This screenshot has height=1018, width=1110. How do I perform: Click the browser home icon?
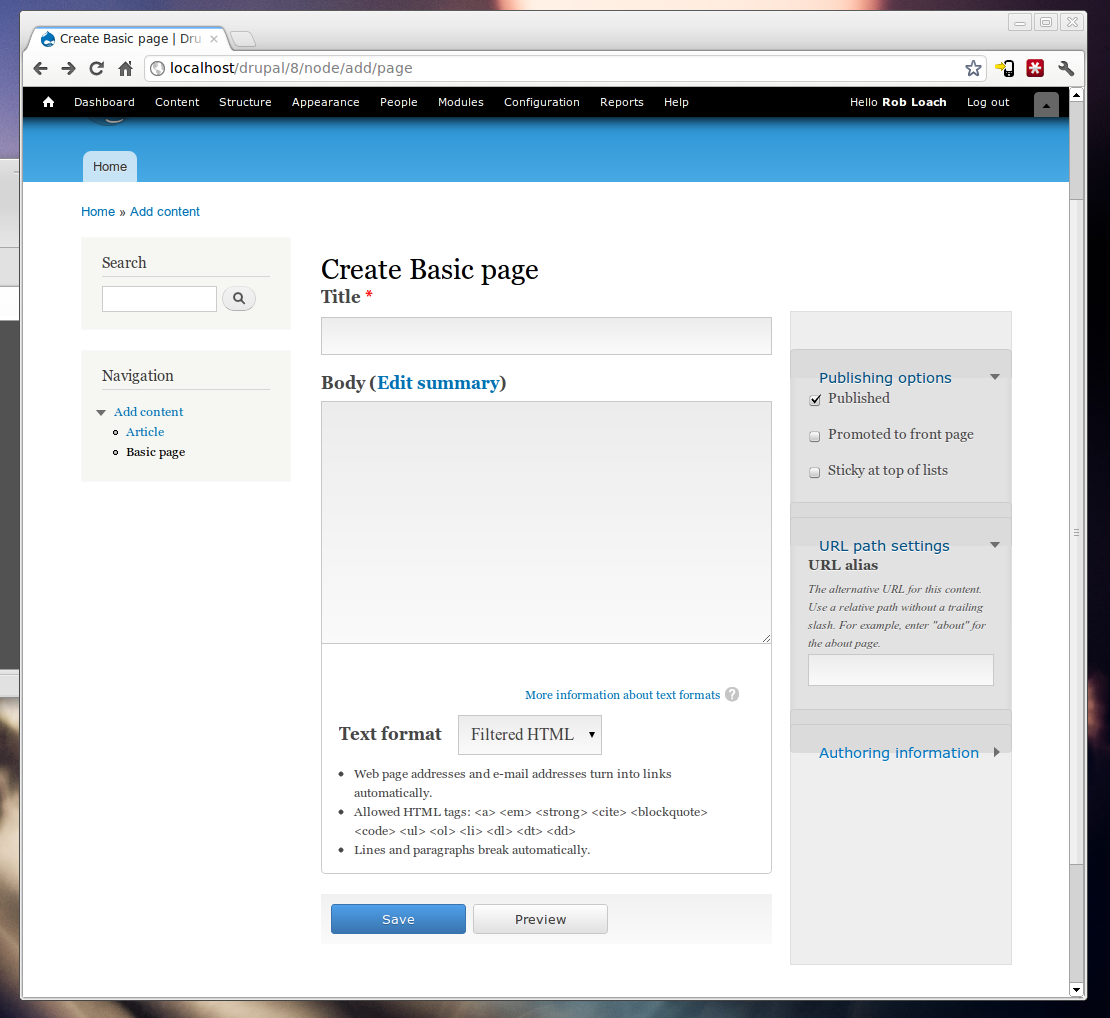125,68
